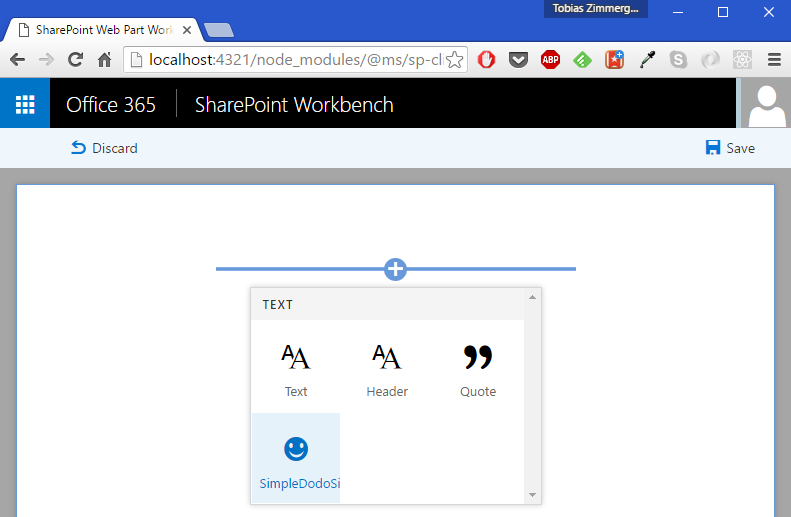Click the SharePoint Workbench title
The width and height of the screenshot is (791, 517).
click(x=294, y=104)
